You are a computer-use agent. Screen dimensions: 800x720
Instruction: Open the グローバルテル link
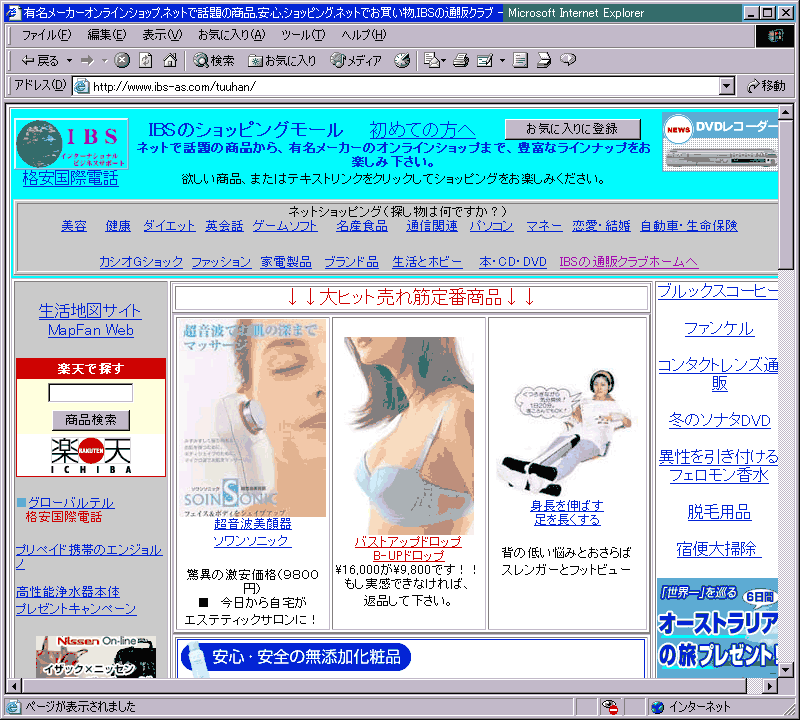coord(71,503)
